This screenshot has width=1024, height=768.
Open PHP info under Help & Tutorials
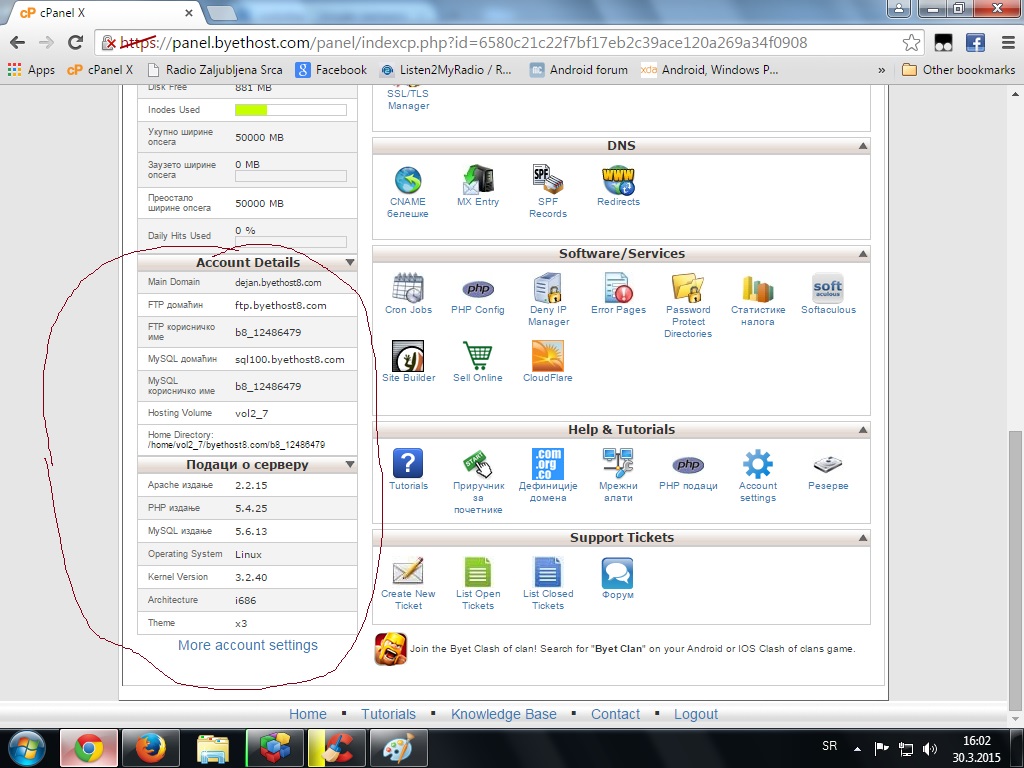pos(688,464)
